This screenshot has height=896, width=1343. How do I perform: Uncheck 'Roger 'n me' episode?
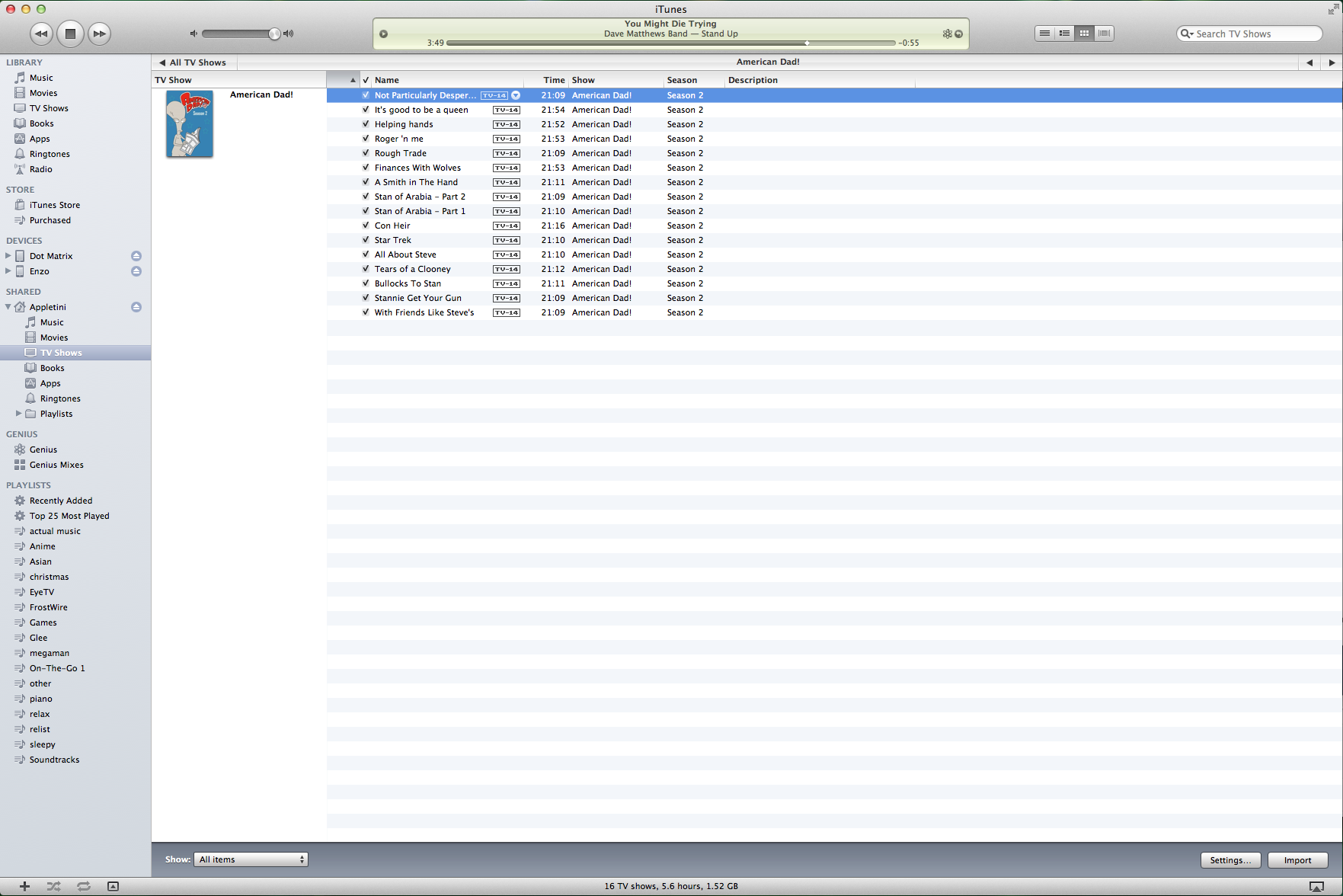366,139
